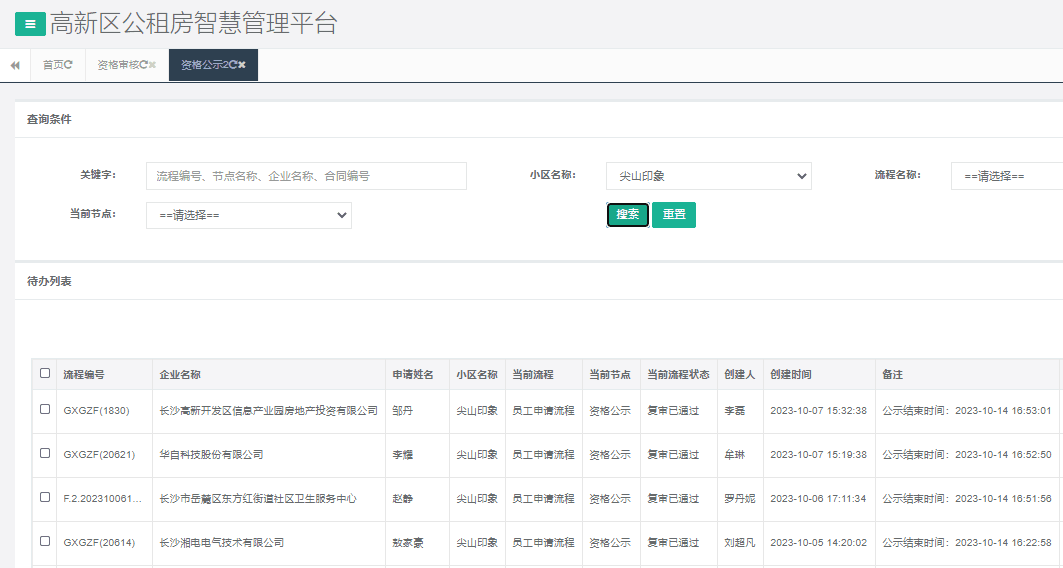Reload the 资格审核 tab using refresh icon
Screen dimensions: 1063x568
coord(144,65)
